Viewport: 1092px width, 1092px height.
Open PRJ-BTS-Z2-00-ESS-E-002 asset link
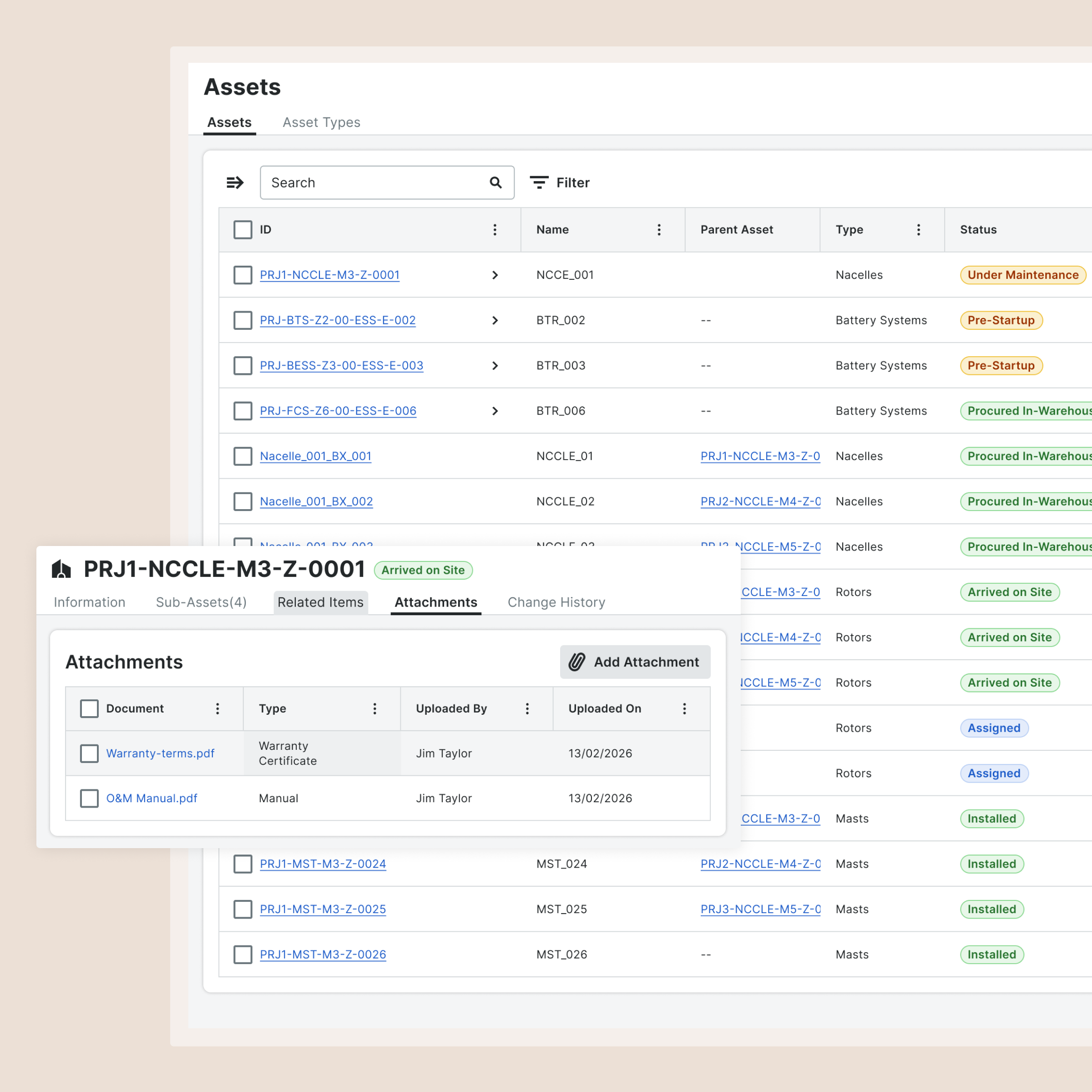[x=338, y=320]
